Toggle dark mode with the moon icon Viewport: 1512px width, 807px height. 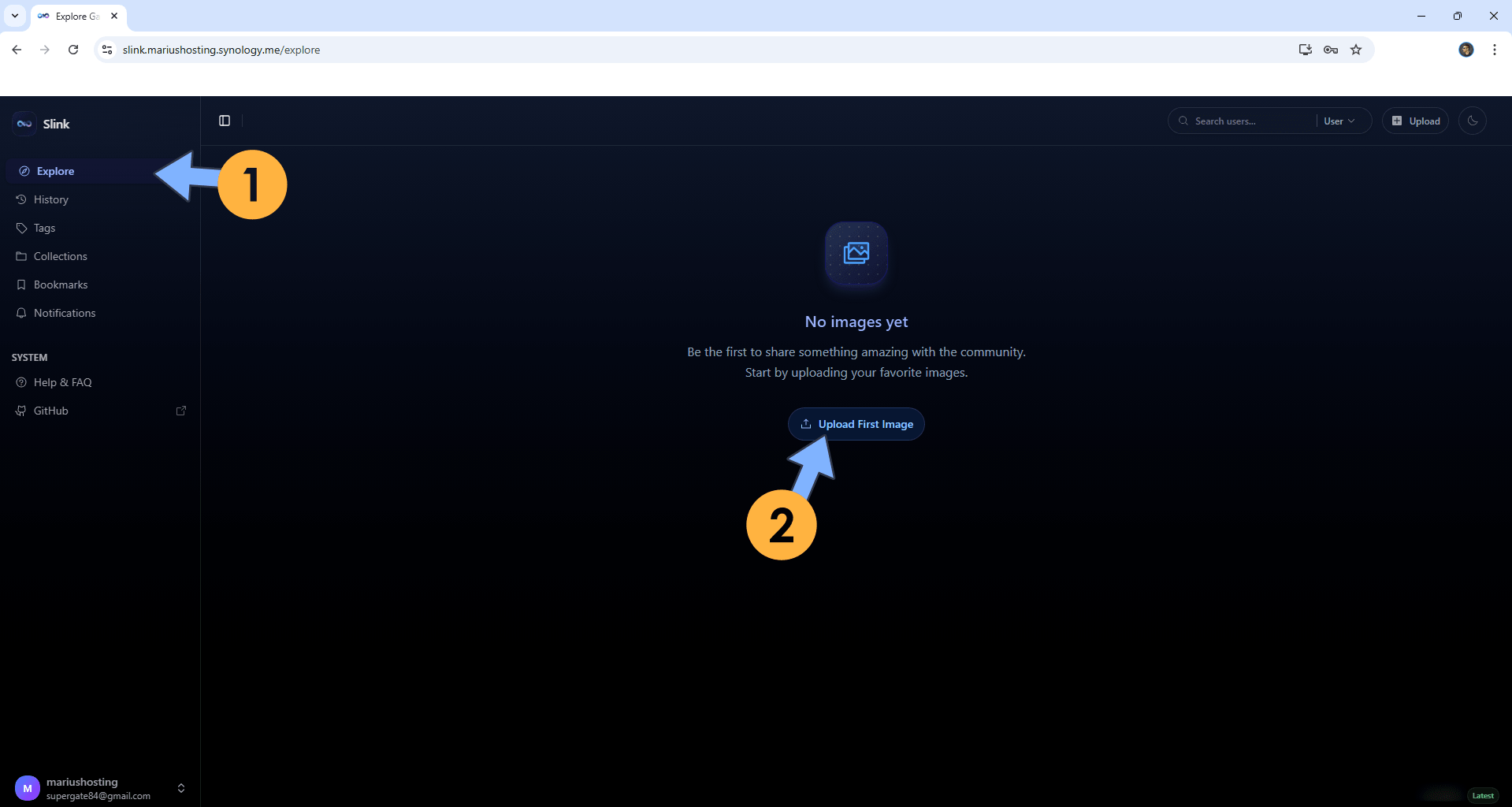[x=1473, y=120]
